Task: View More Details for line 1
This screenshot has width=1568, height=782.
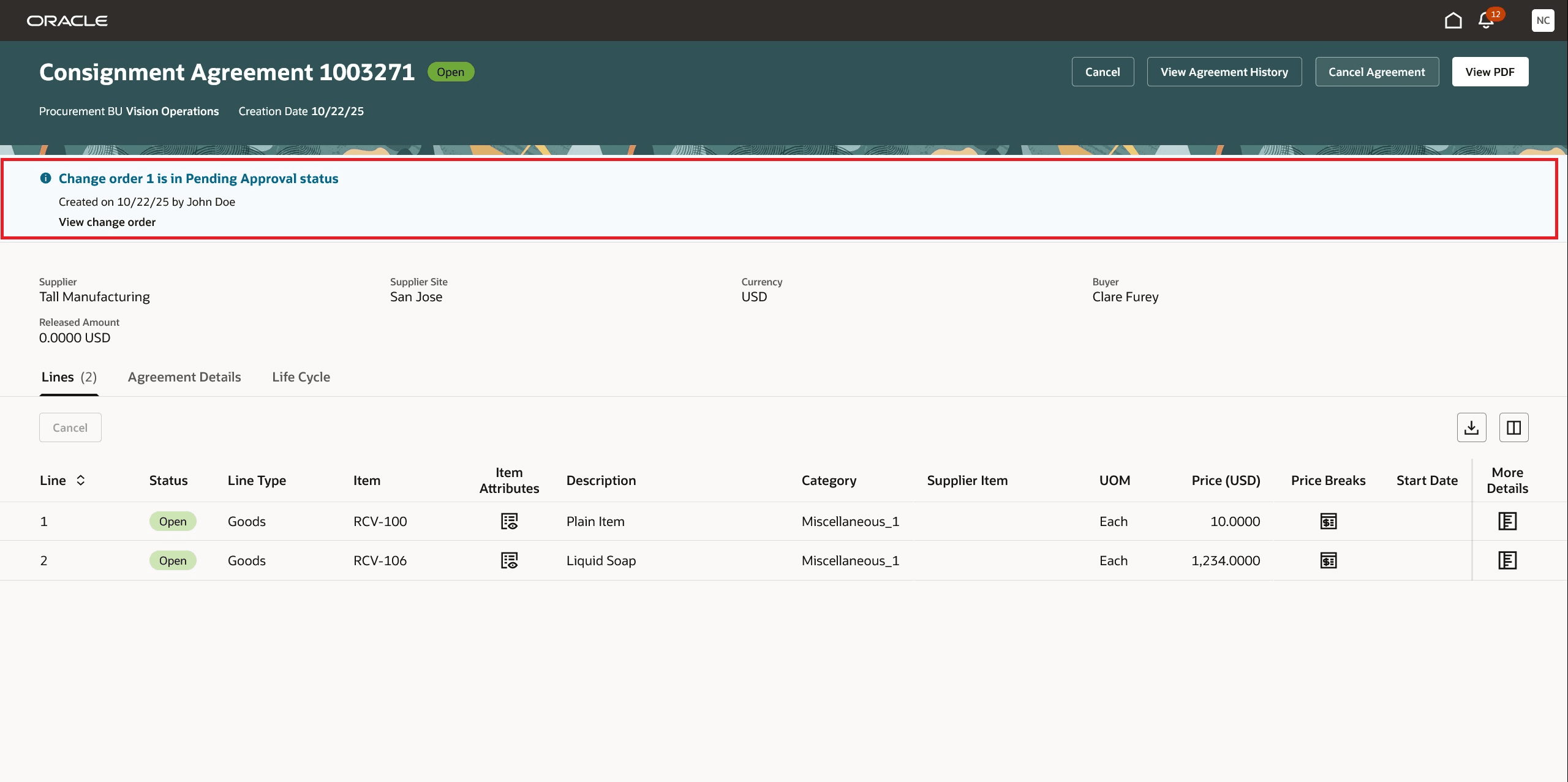Action: (1507, 521)
